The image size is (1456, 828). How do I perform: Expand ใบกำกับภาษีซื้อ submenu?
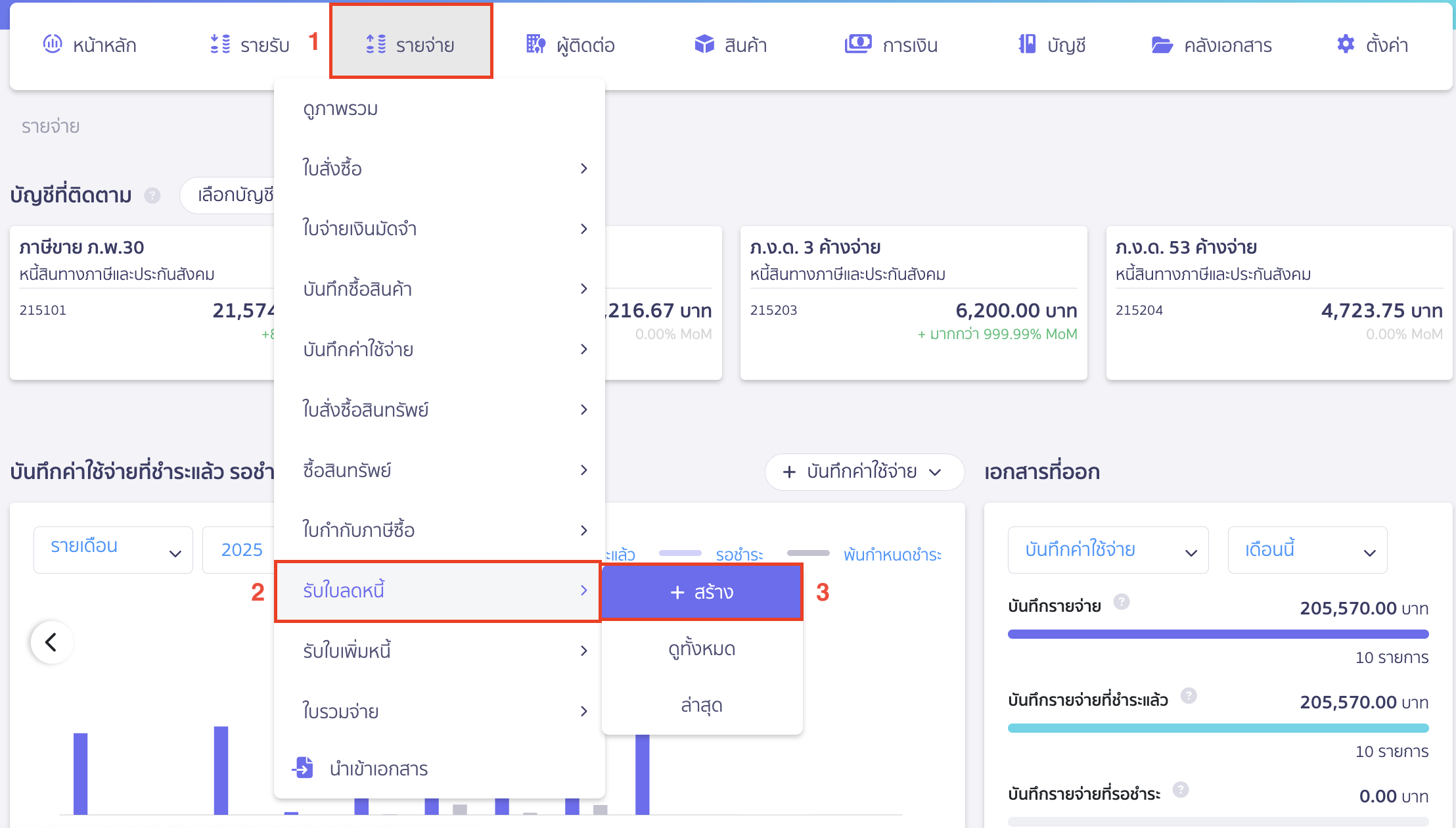[439, 530]
